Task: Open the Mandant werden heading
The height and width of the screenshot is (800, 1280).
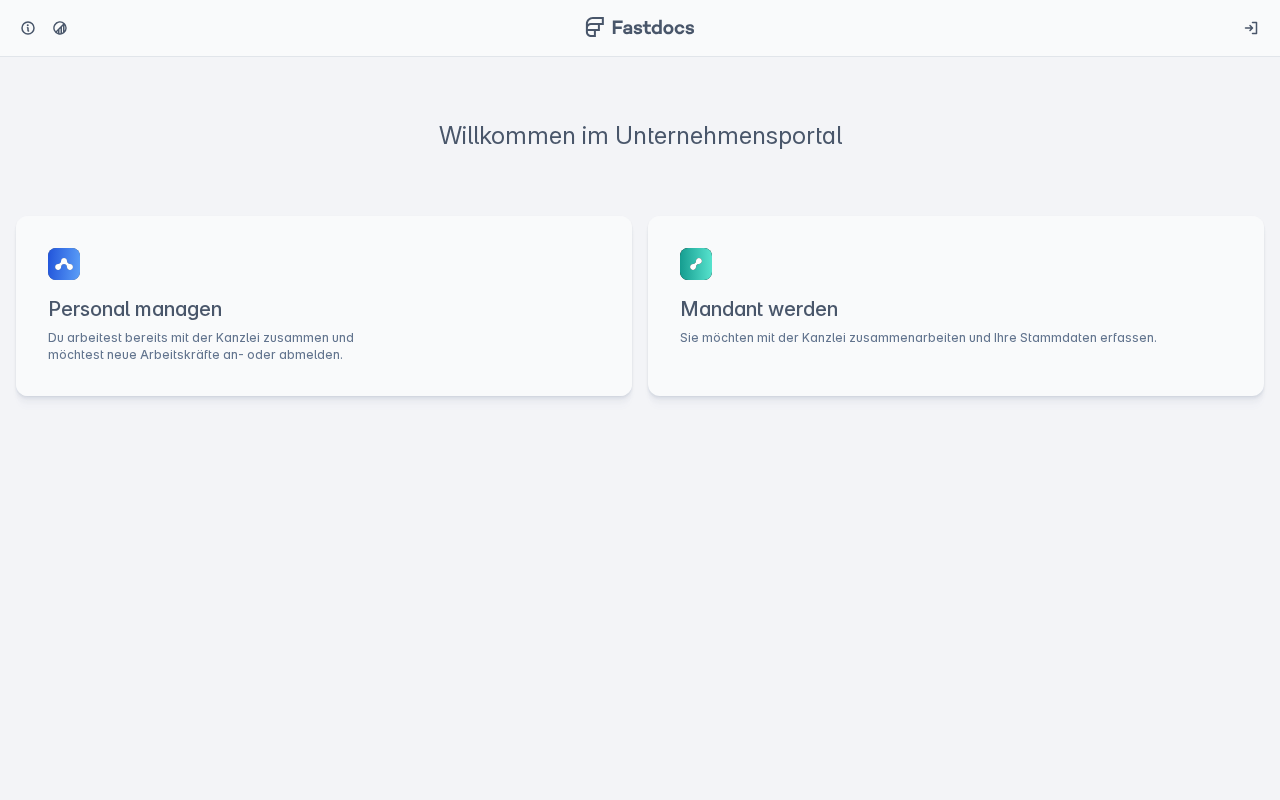Action: 759,308
